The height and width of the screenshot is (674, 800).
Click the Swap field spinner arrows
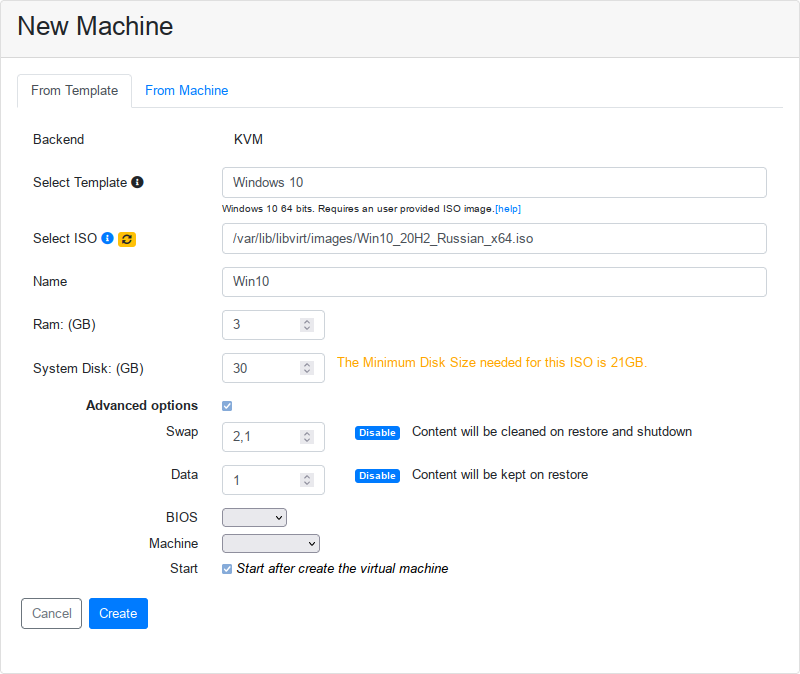point(307,437)
